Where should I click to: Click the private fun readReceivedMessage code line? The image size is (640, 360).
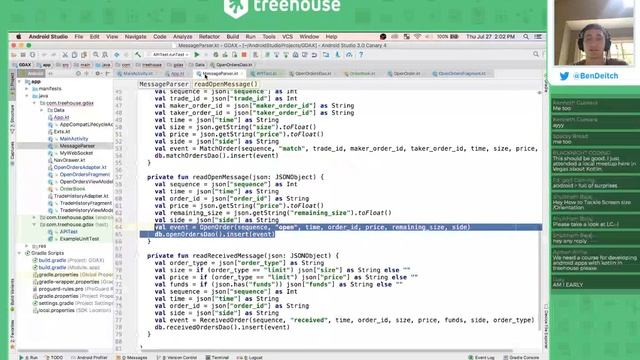(243, 256)
